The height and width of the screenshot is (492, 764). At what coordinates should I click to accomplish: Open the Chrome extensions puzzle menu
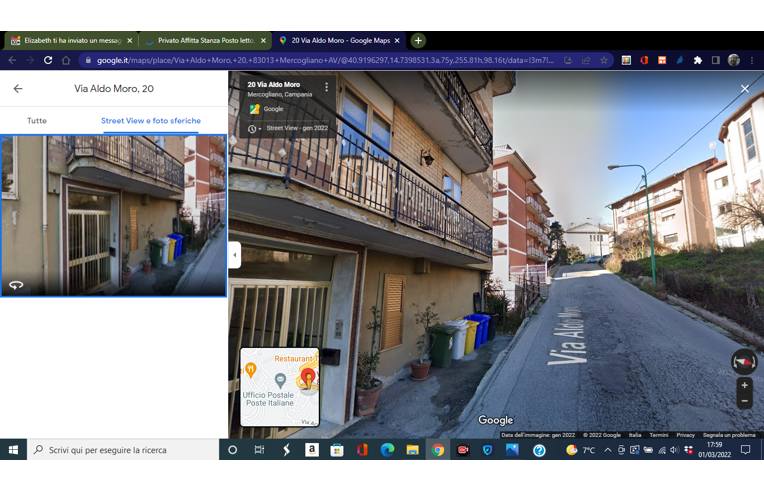coord(698,60)
